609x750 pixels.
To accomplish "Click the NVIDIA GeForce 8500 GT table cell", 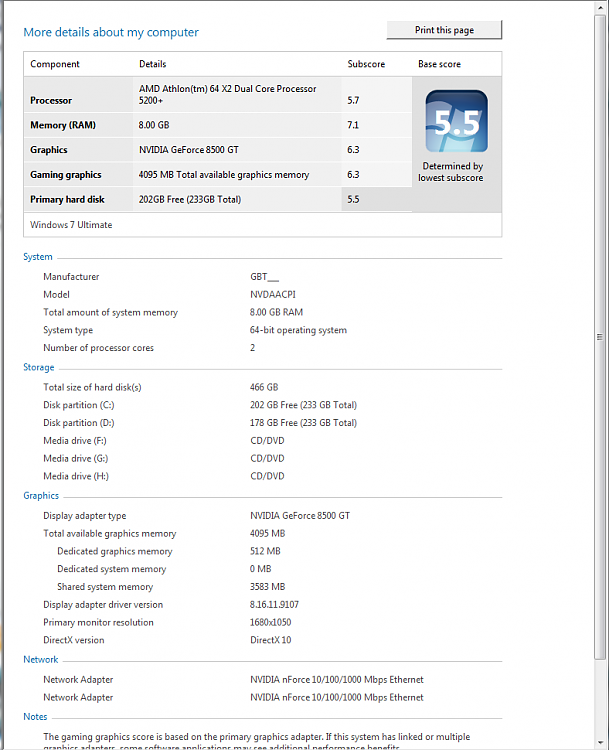I will click(188, 150).
